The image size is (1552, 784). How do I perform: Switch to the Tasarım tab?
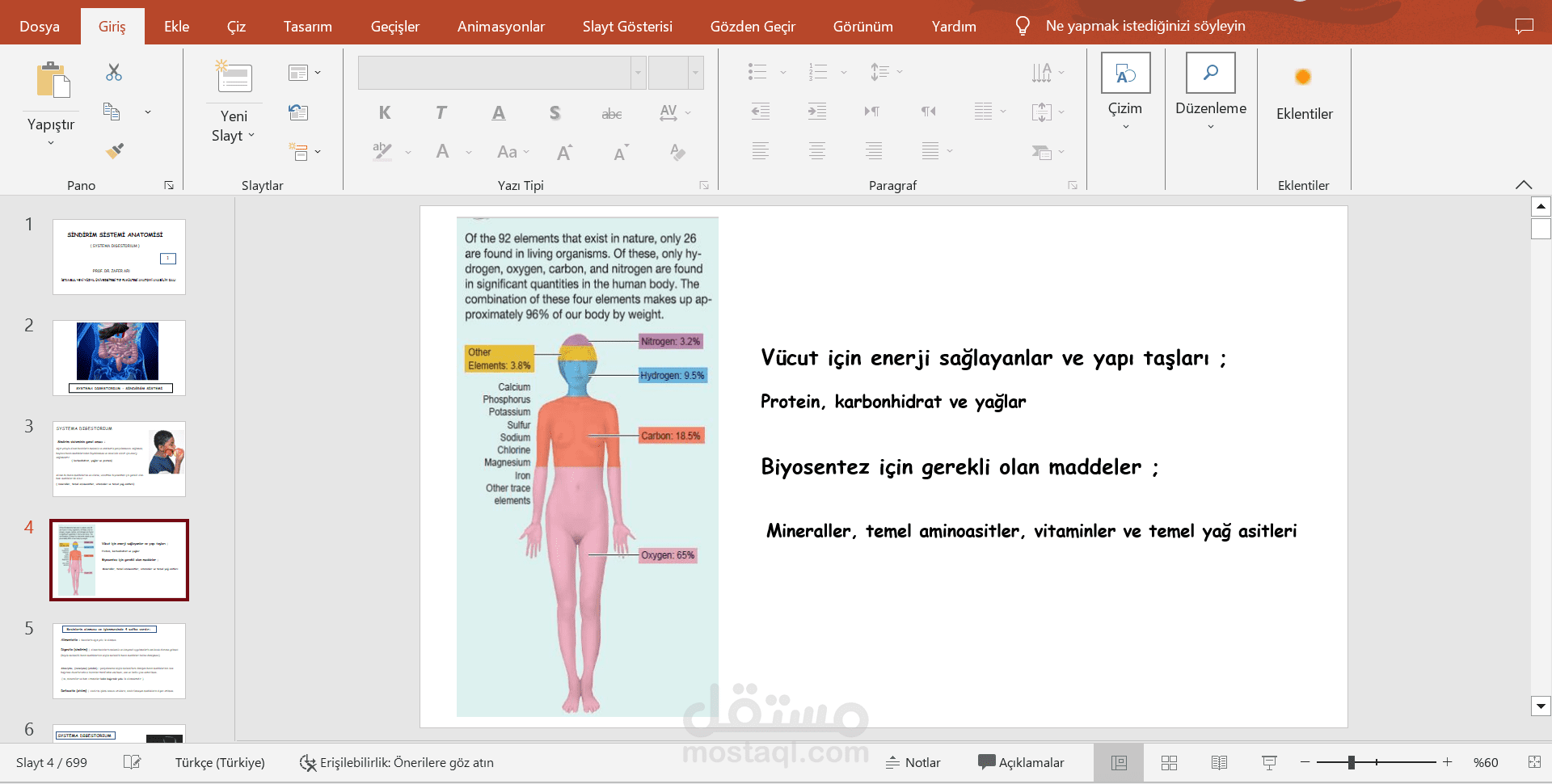307,26
